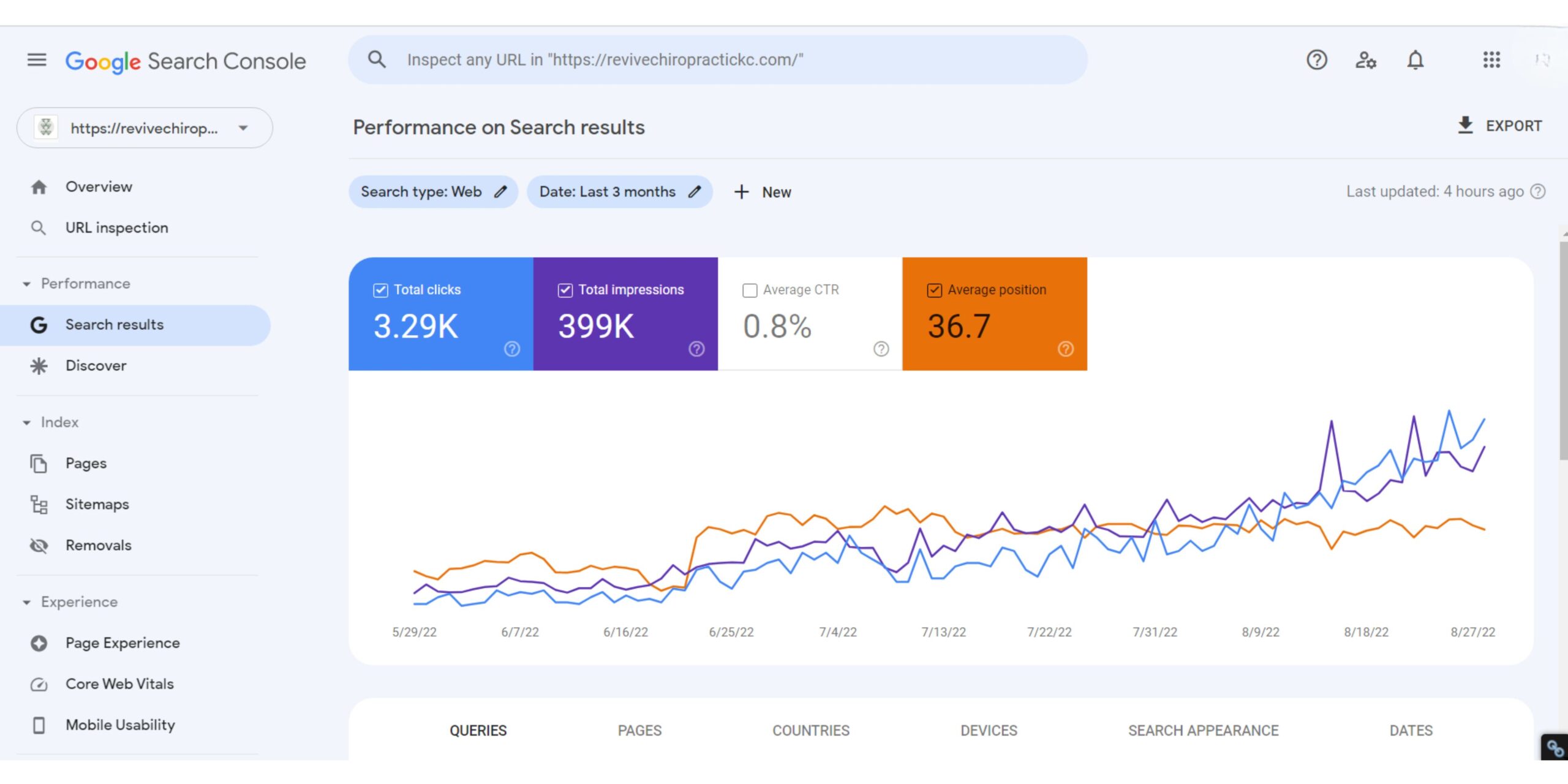Open help icon on Average position card

coord(1066,349)
